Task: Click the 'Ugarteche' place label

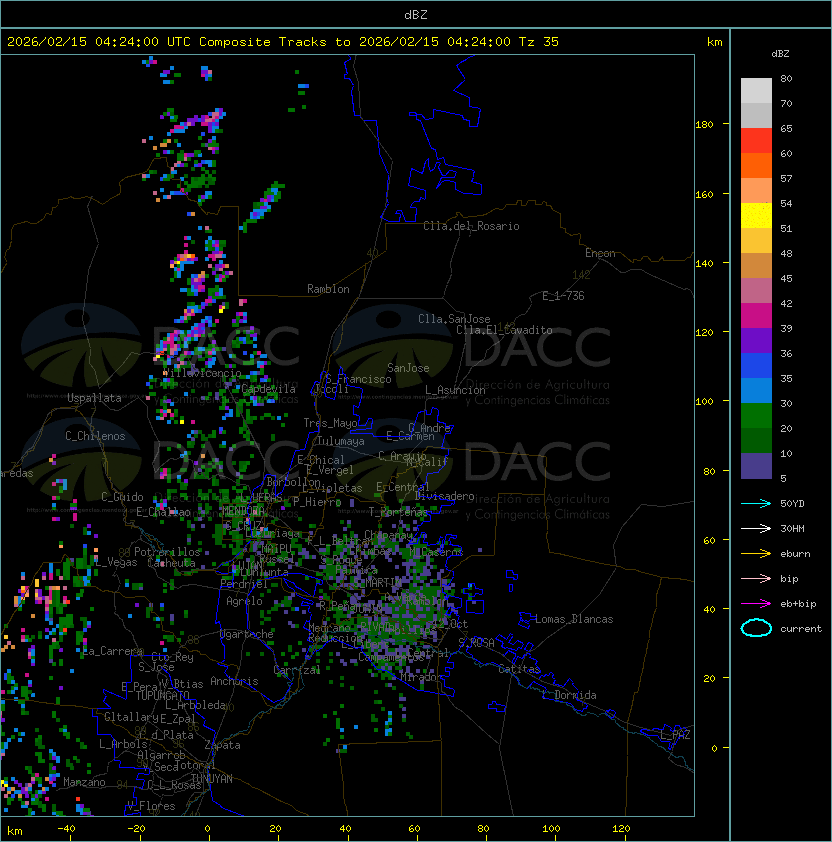Action: pos(247,634)
